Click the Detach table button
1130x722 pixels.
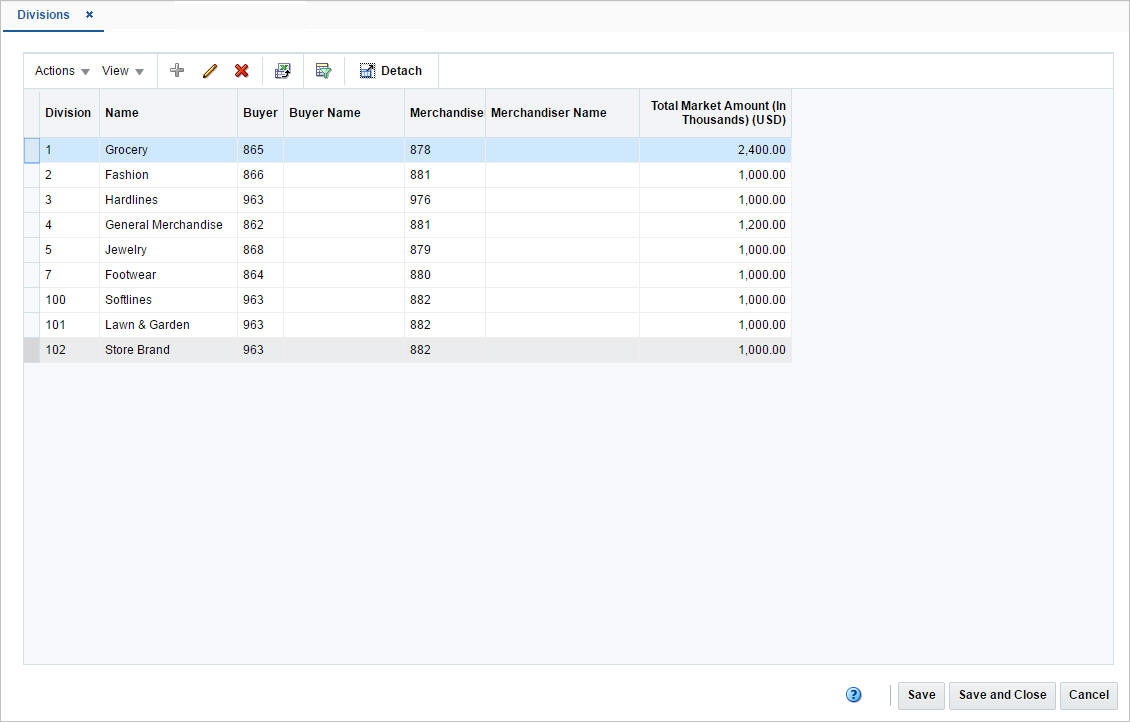391,71
